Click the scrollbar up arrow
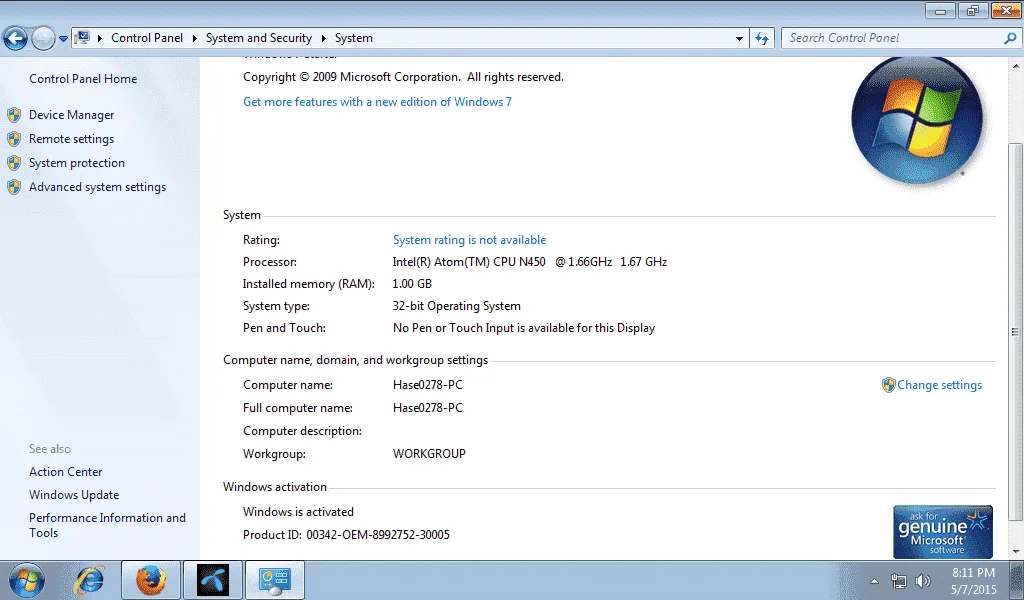 pyautogui.click(x=1016, y=67)
